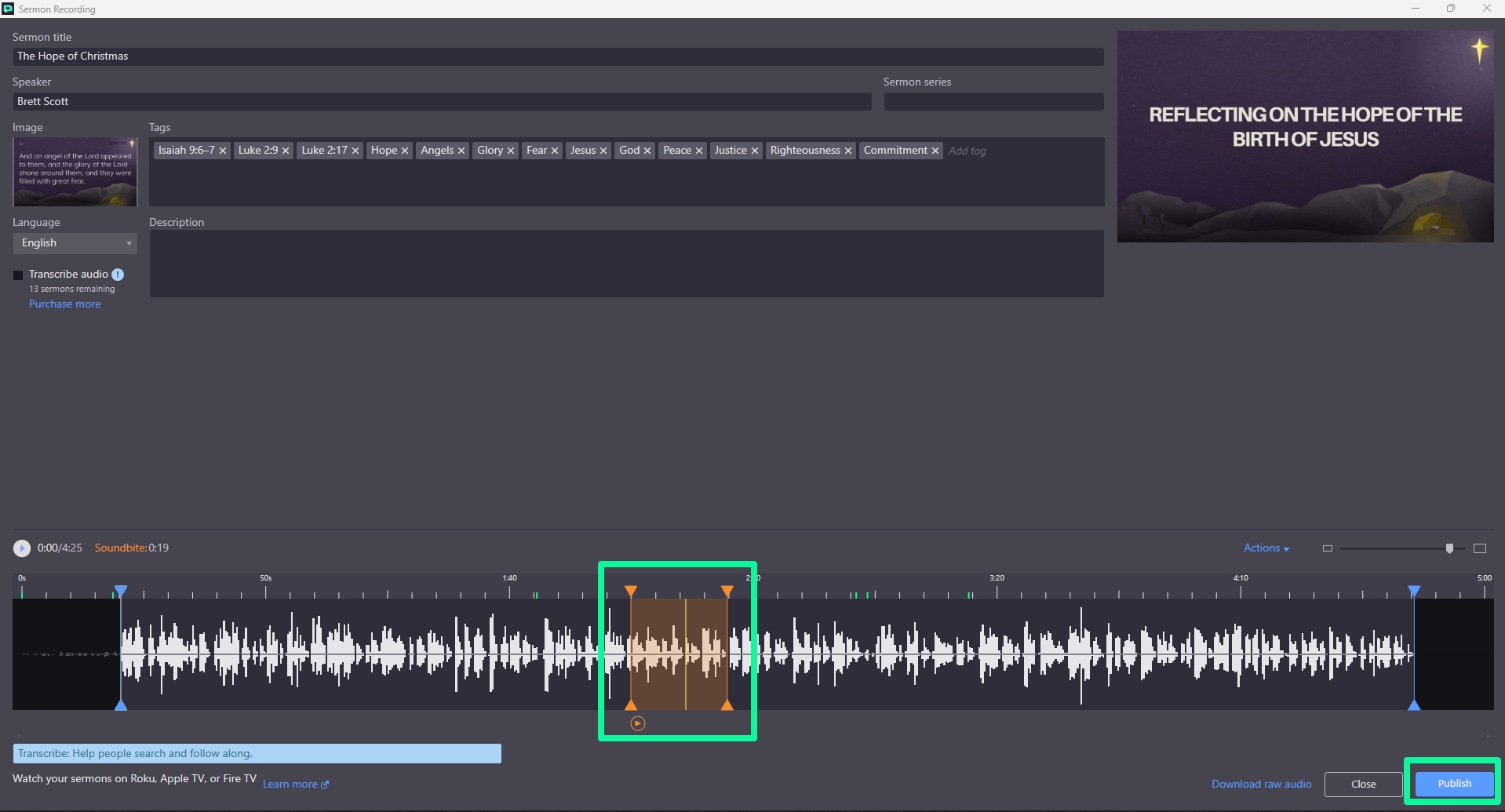Click the waveform zoom slider handle

click(1449, 548)
